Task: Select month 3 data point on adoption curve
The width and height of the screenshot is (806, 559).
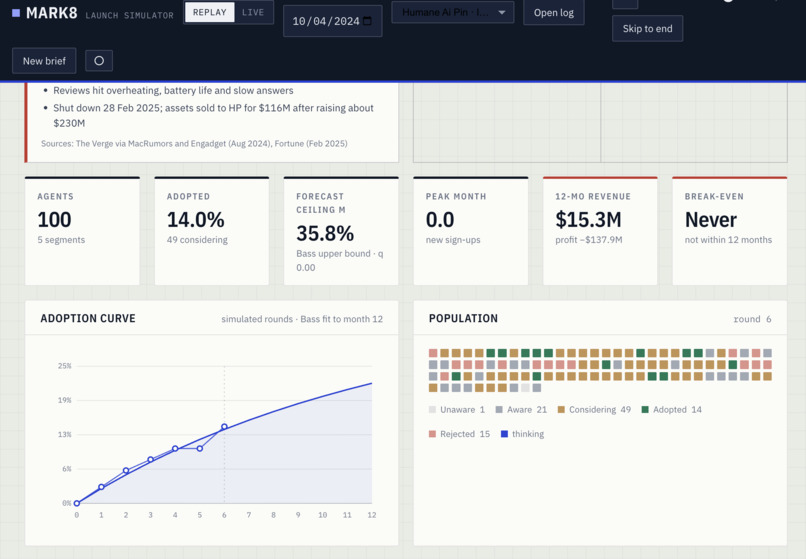Action: click(151, 459)
